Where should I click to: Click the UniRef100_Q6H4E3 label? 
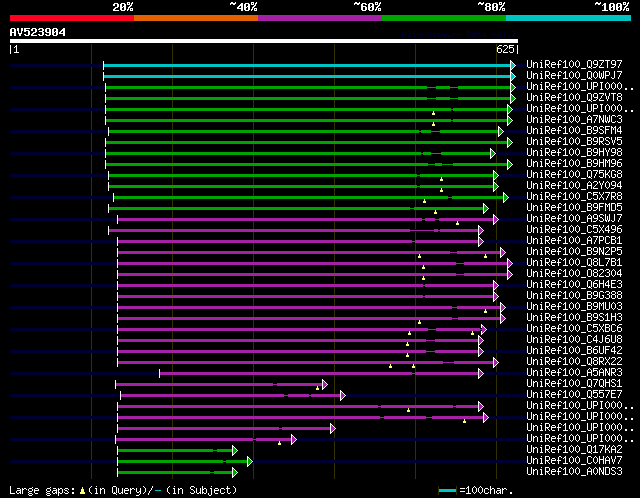[x=574, y=285]
